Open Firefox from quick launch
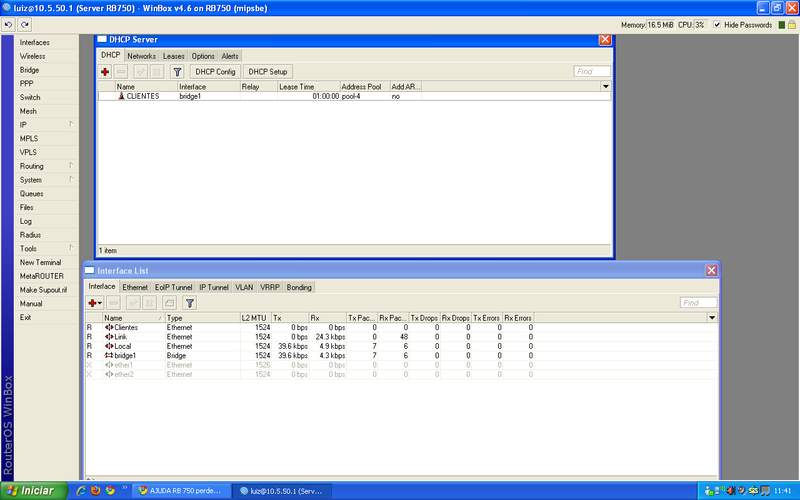 pos(95,491)
